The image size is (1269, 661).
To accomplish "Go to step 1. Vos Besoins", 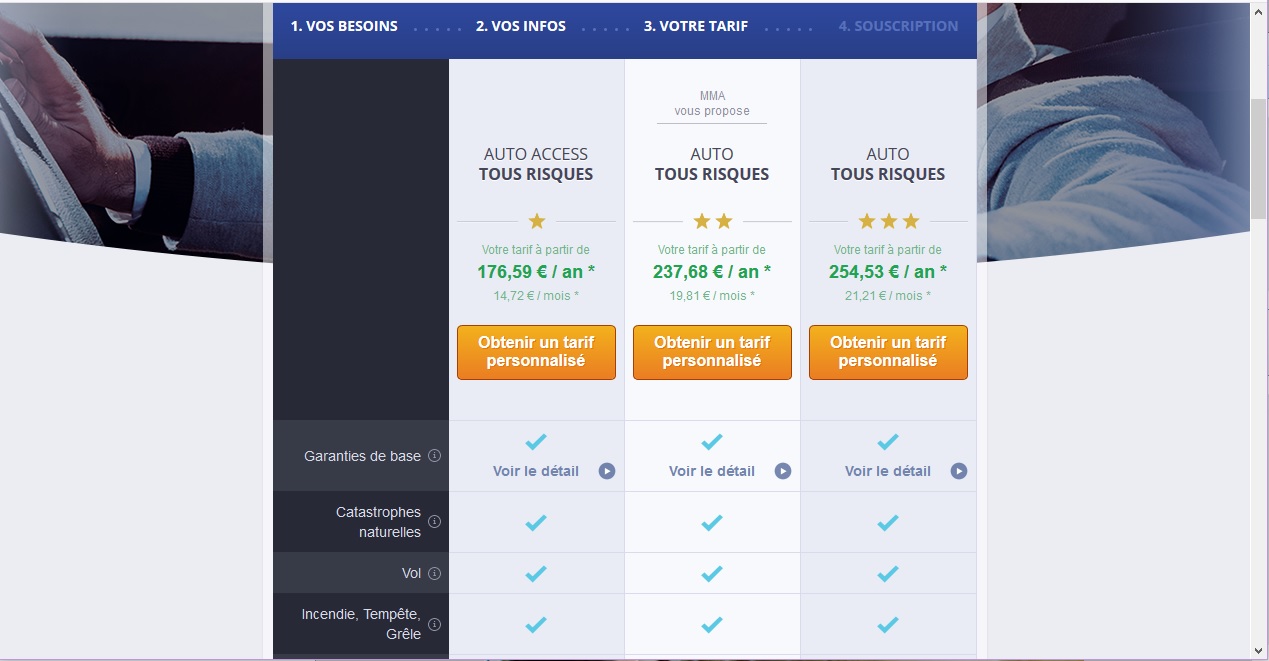I will (344, 26).
